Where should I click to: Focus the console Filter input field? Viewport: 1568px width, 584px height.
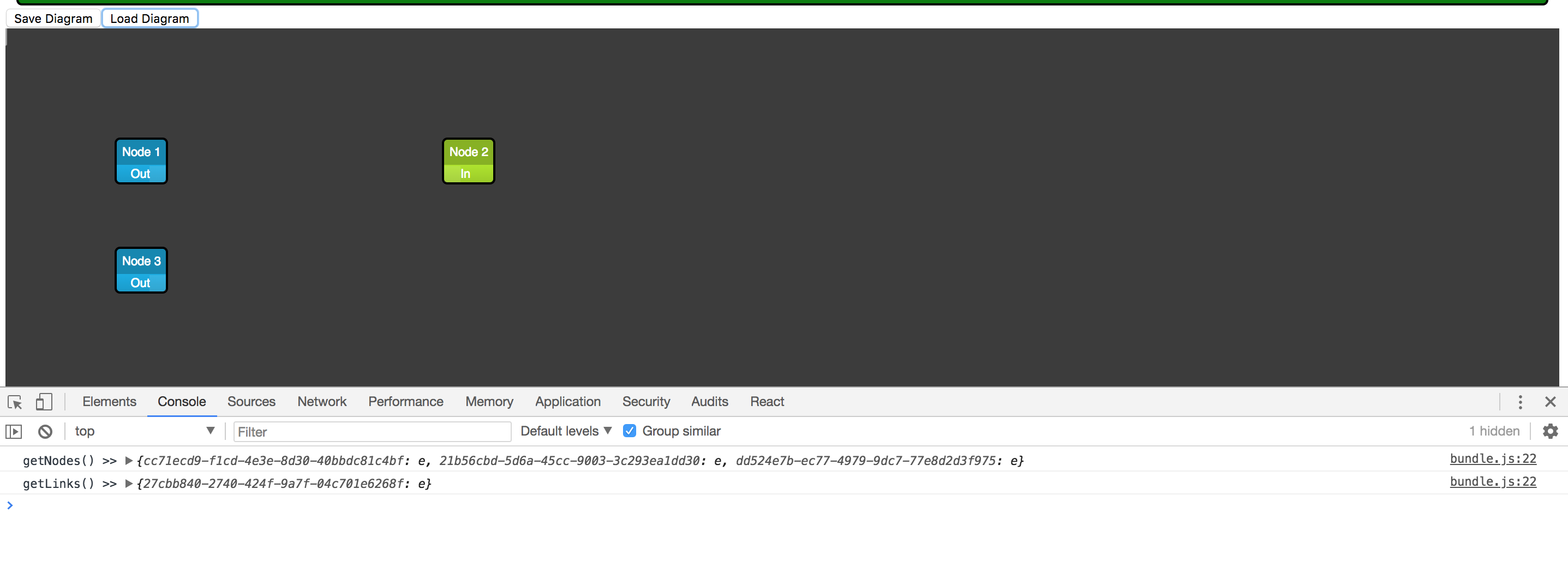point(372,432)
